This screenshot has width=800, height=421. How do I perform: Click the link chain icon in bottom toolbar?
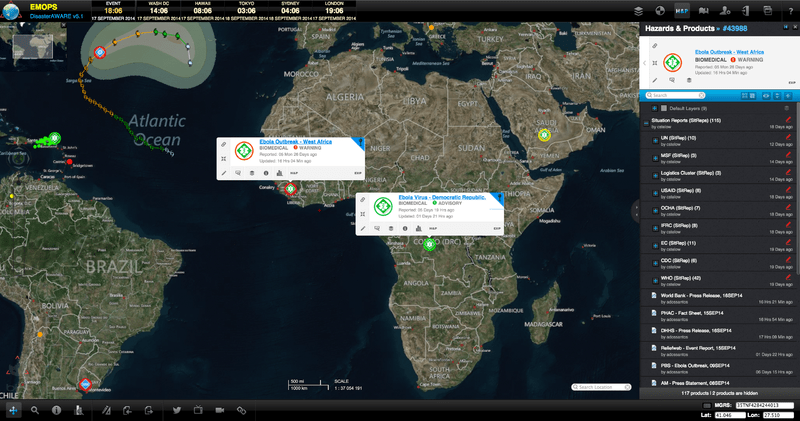click(x=241, y=410)
